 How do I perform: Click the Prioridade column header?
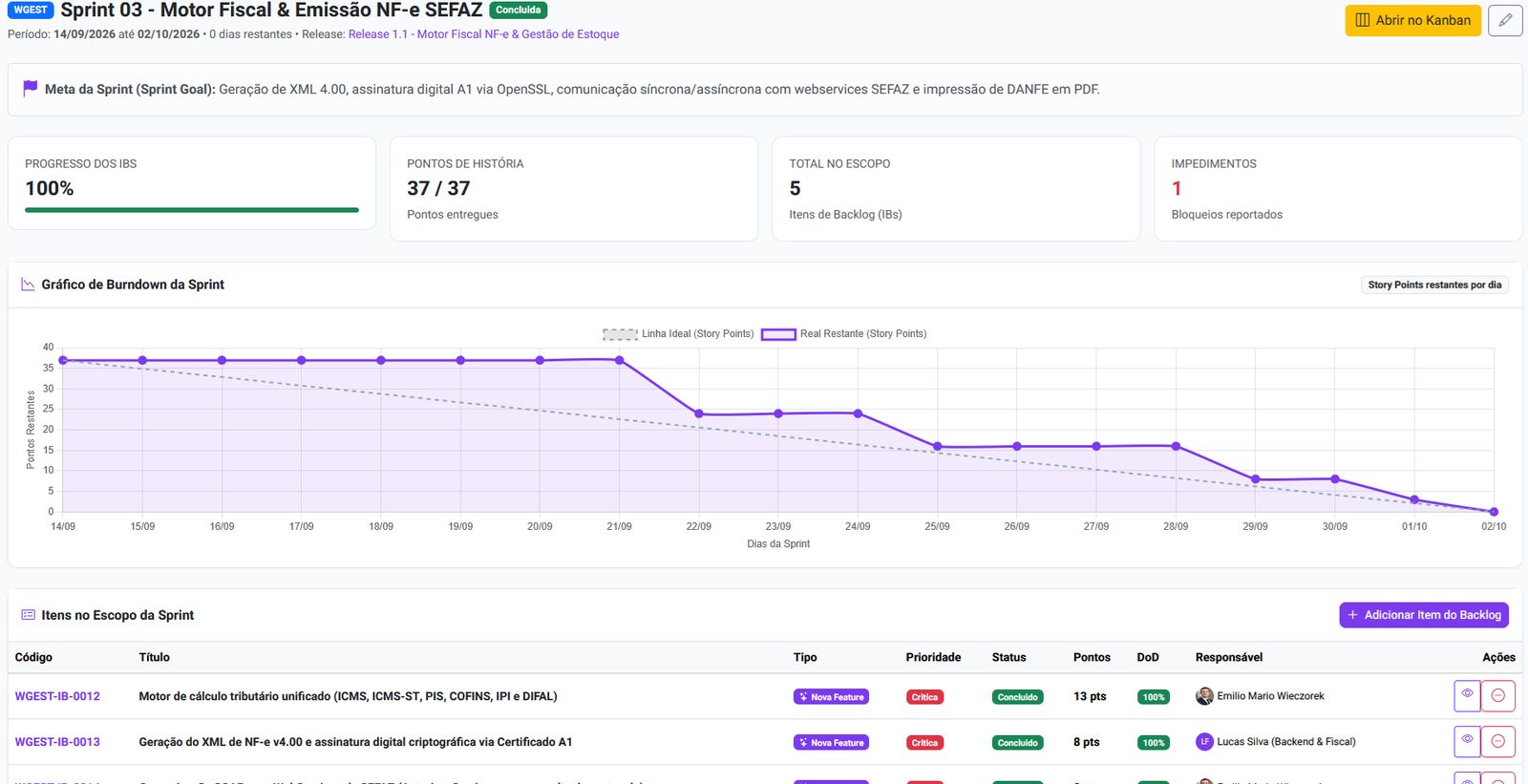[x=933, y=657]
